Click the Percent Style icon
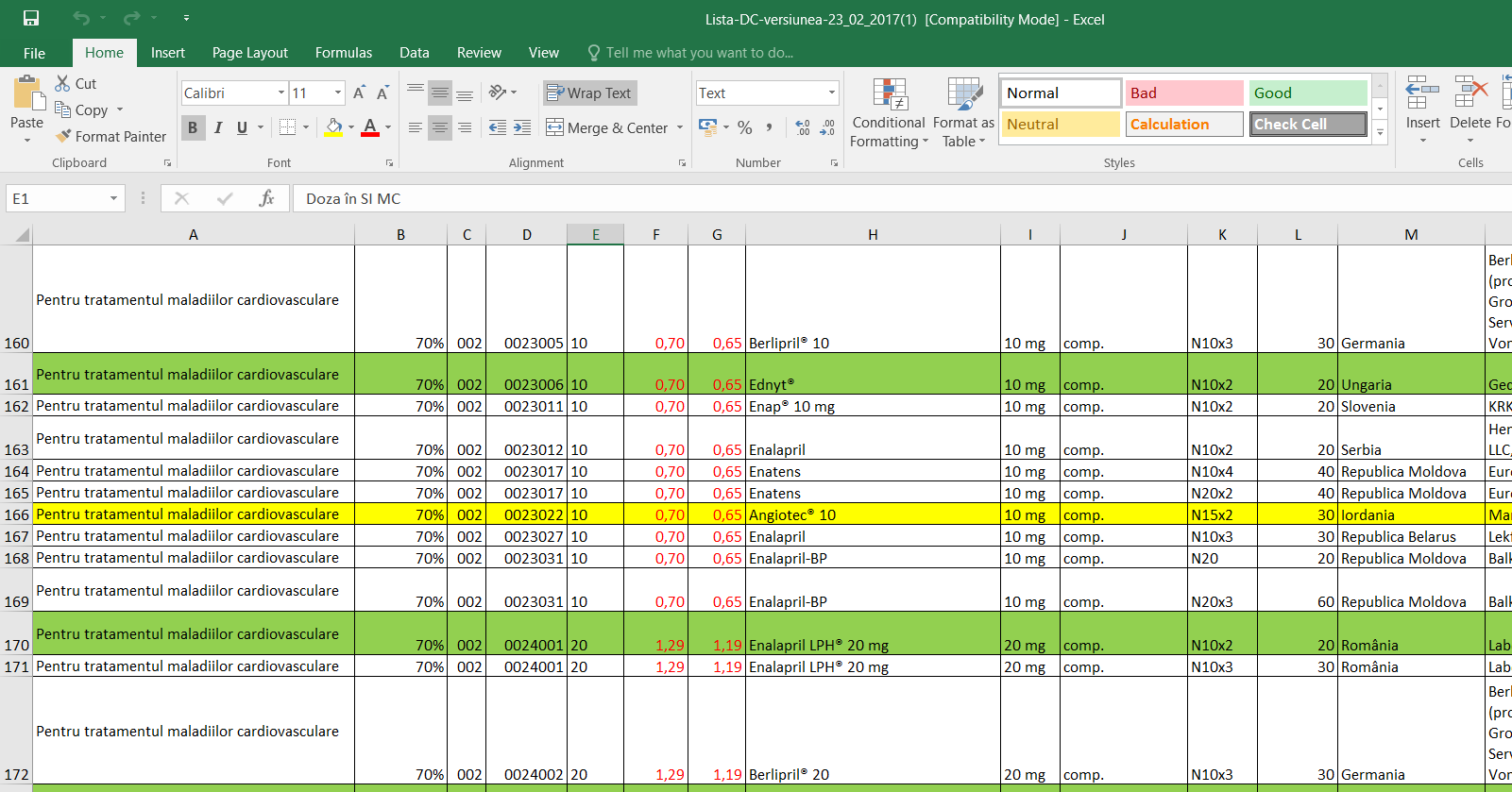The image size is (1512, 792). [745, 127]
